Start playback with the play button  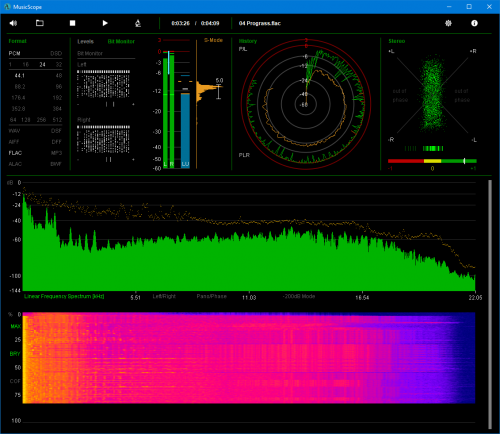[105, 23]
